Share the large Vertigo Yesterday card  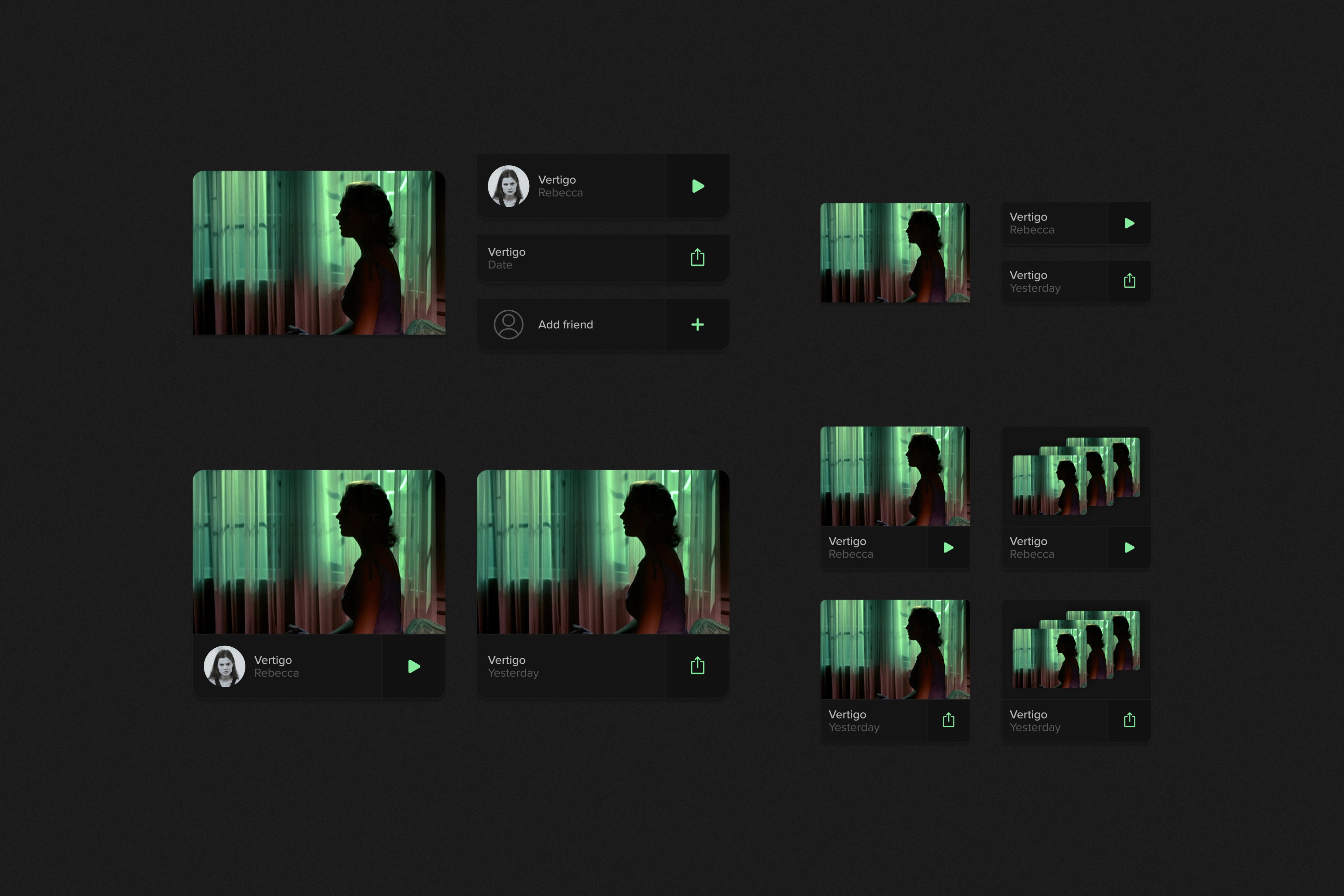pos(697,666)
